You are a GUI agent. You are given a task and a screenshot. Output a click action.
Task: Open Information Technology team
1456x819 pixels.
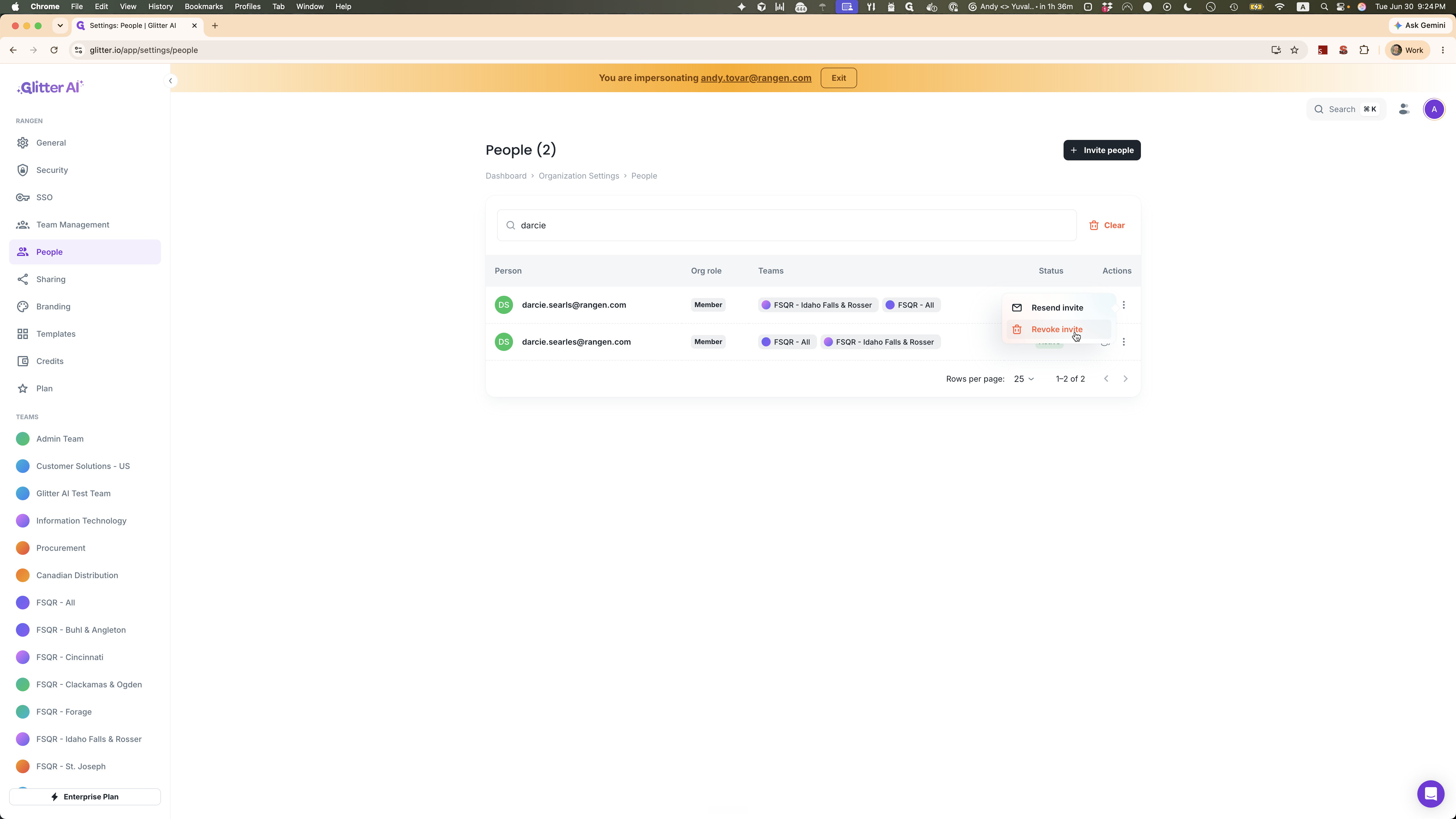[85, 521]
